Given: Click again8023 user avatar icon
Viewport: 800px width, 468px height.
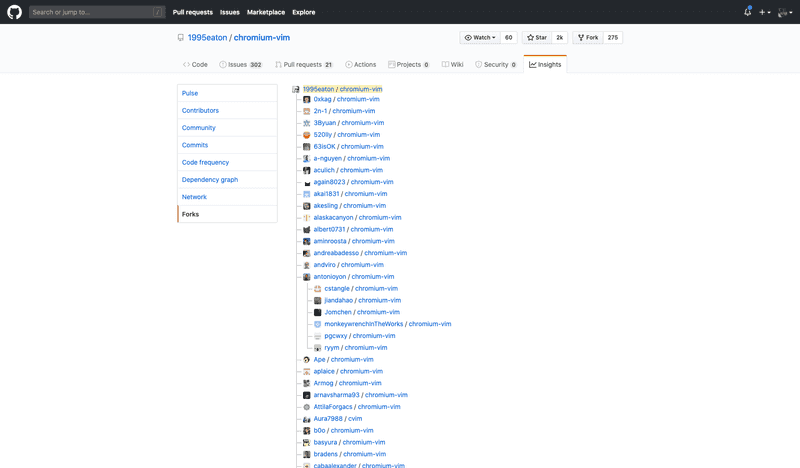Looking at the screenshot, I should click(x=307, y=182).
